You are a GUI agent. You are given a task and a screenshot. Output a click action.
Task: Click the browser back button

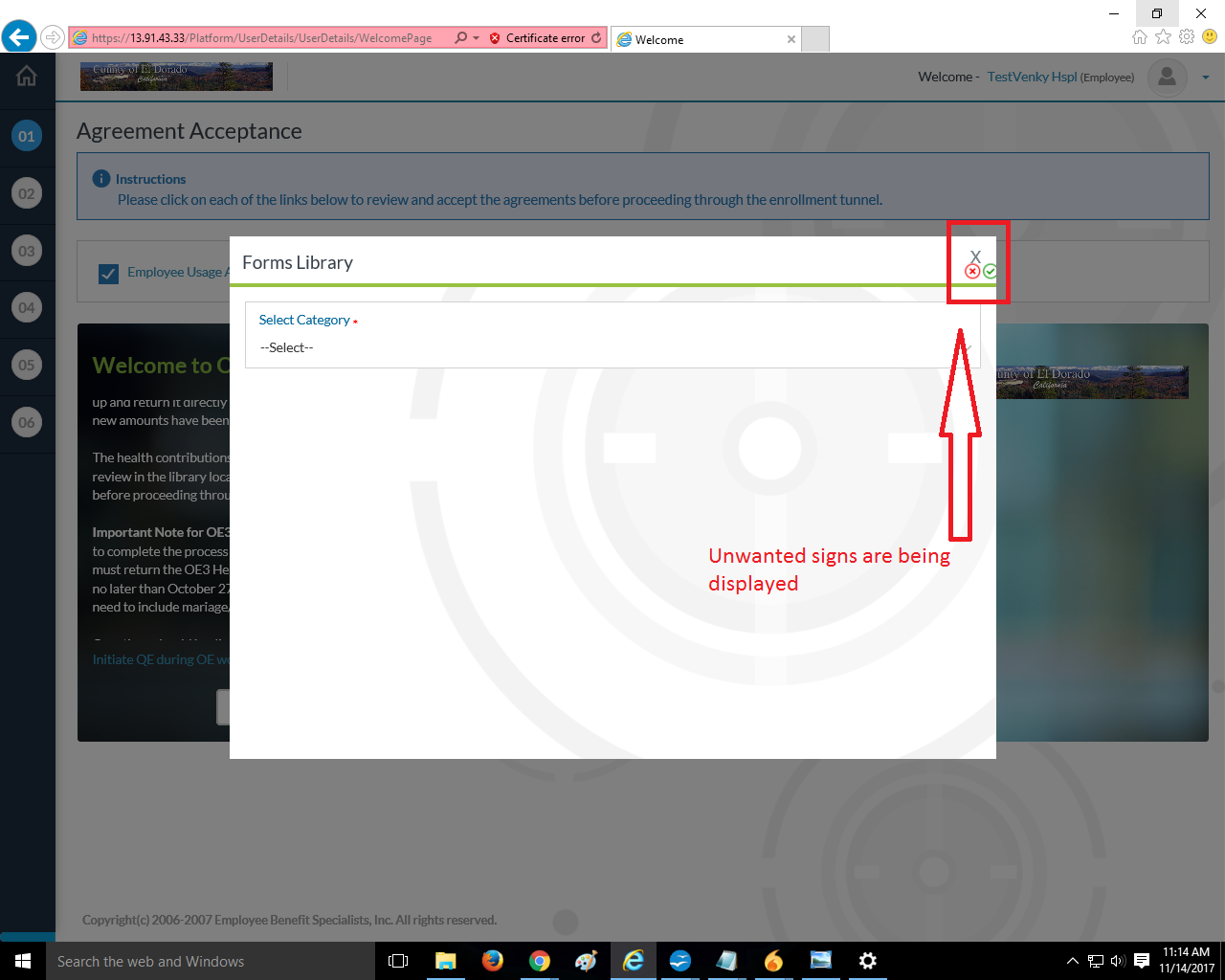tap(18, 37)
